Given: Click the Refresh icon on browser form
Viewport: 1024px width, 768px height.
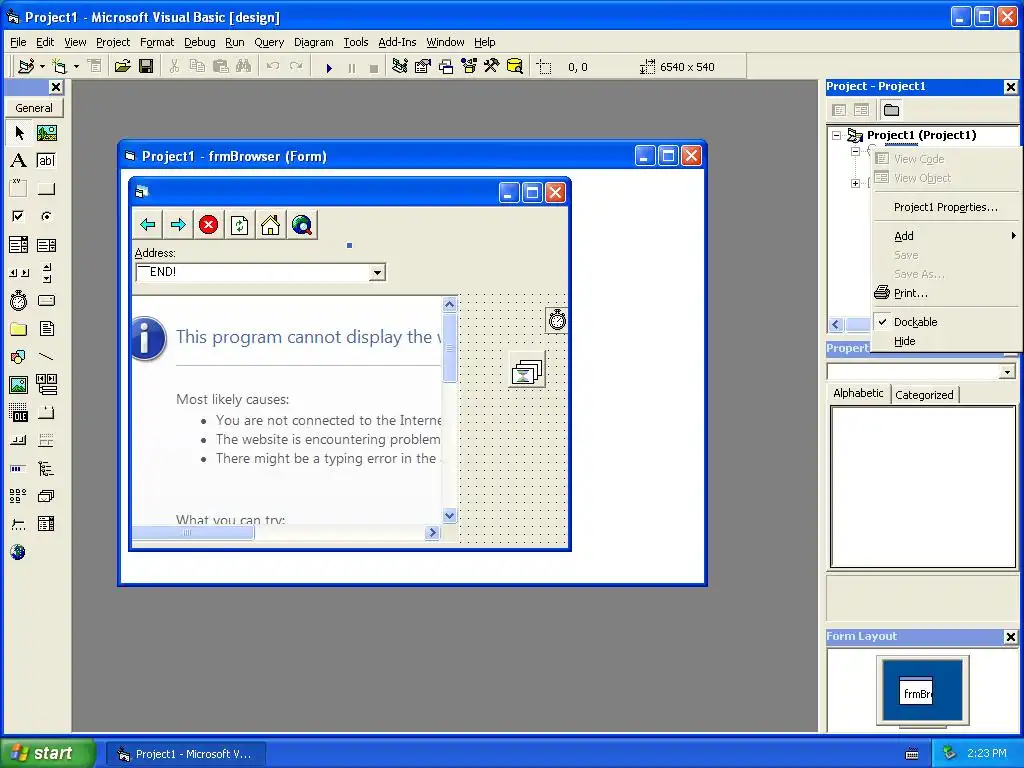Looking at the screenshot, I should pyautogui.click(x=240, y=225).
